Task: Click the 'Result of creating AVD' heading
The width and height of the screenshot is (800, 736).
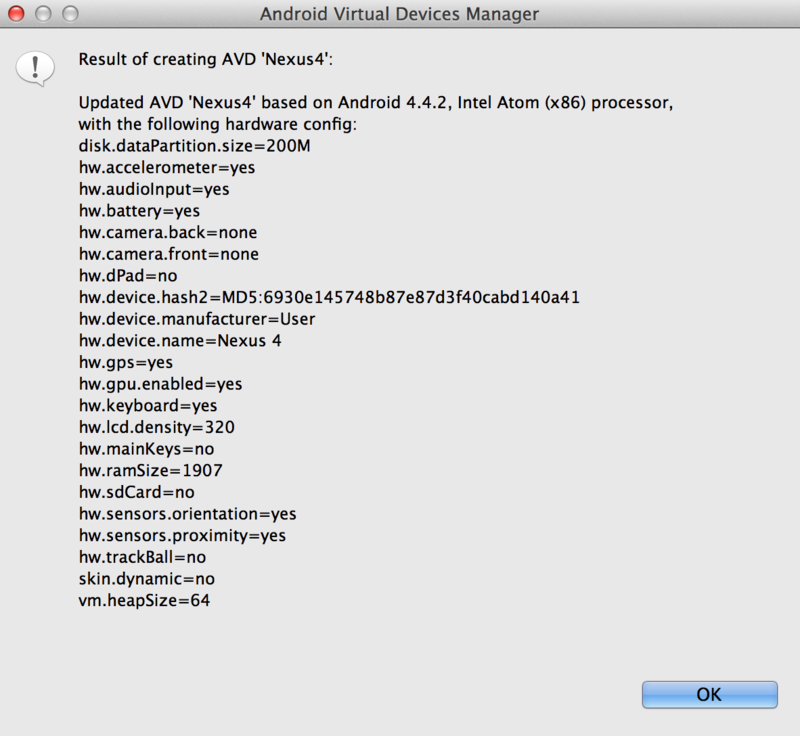Action: (x=206, y=59)
